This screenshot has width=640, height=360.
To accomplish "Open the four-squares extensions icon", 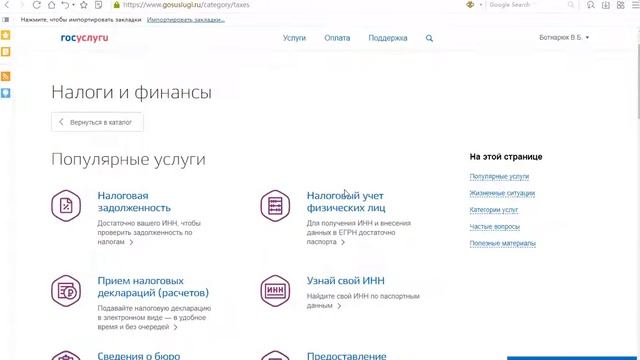I will [x=620, y=5].
